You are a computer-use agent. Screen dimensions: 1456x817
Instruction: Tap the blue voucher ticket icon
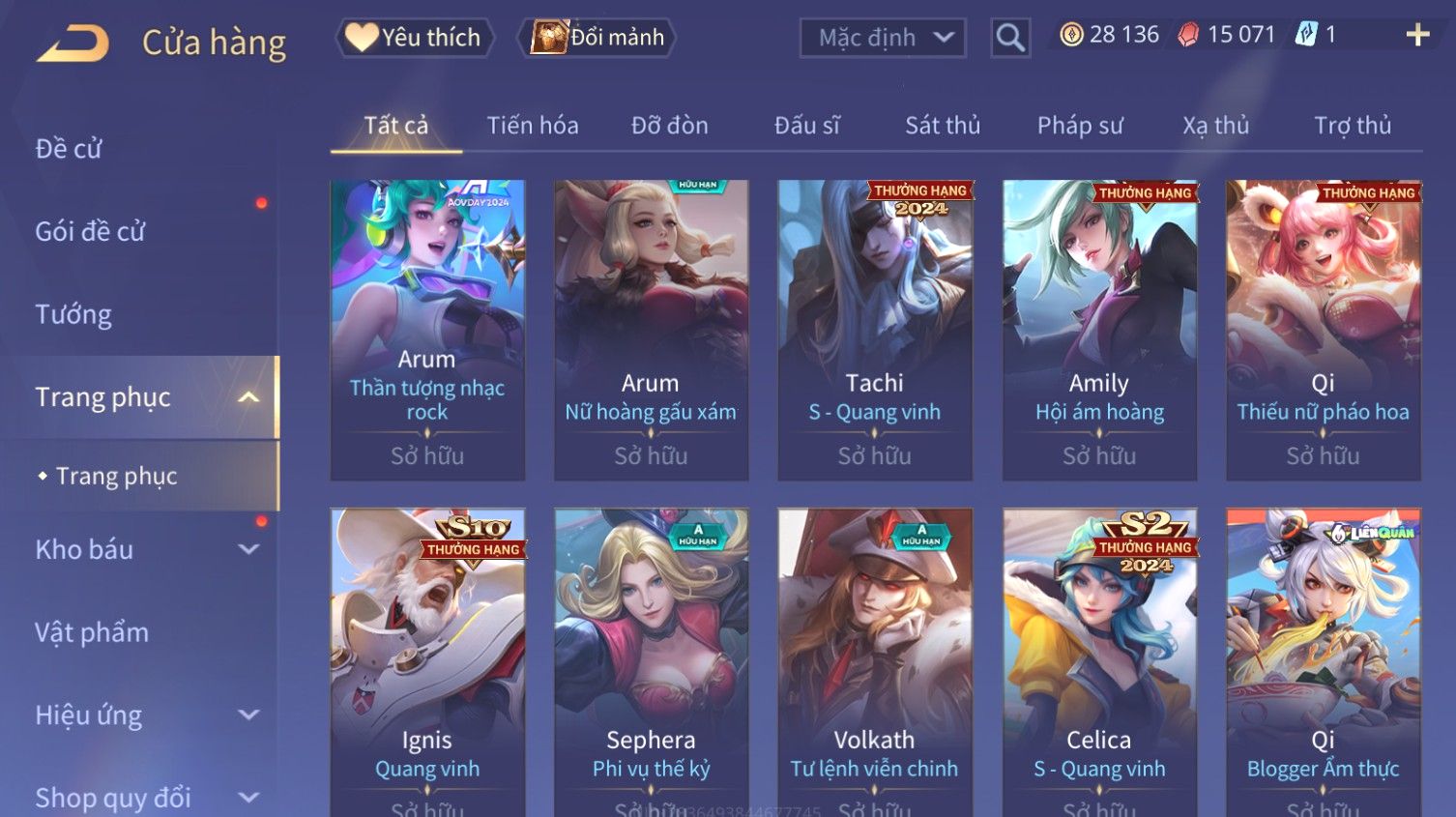tap(1306, 35)
